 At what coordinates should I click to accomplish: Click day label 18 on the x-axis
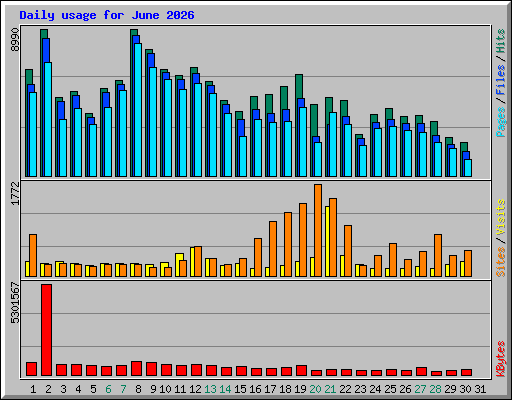[285, 389]
